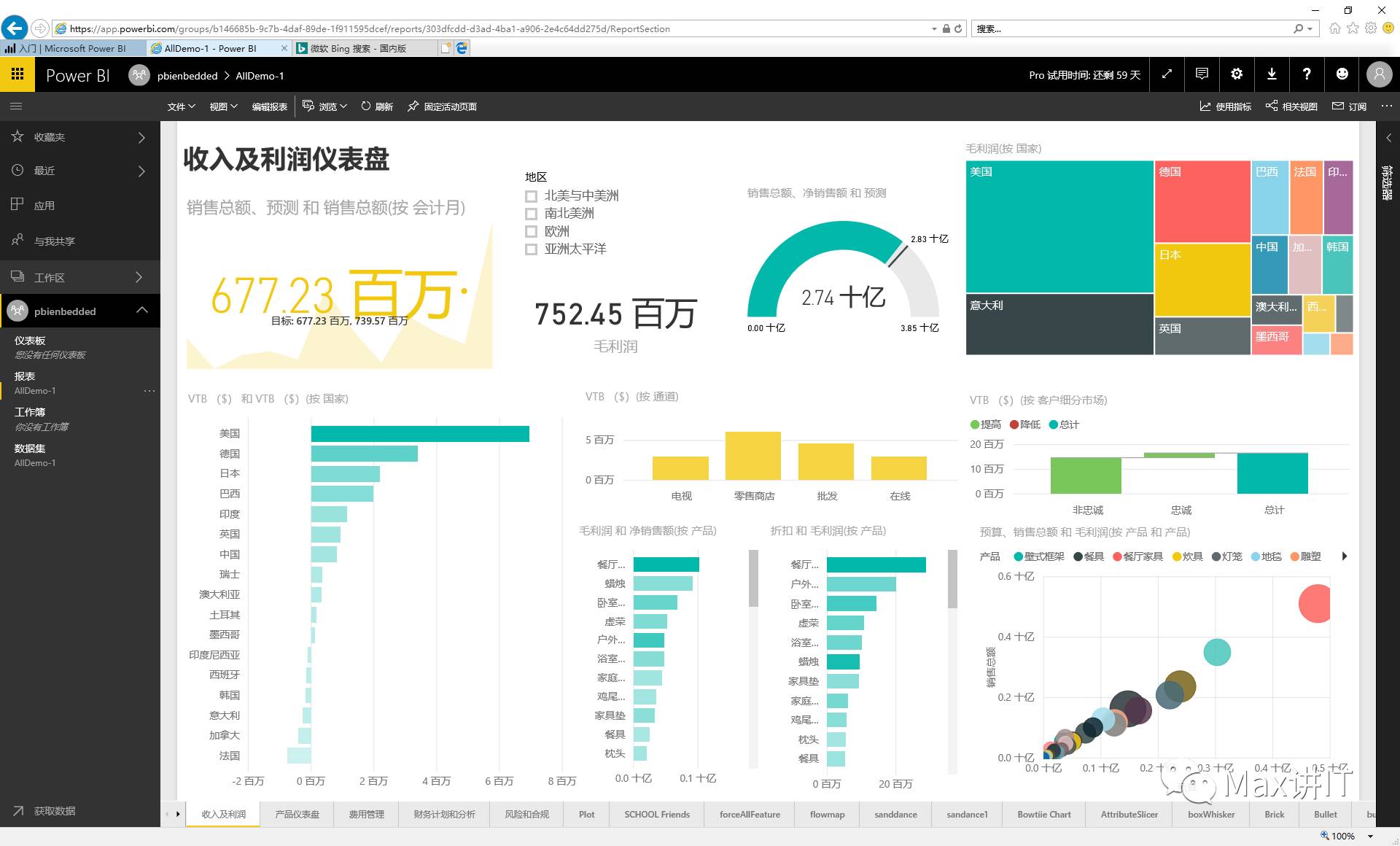1400x846 pixels.
Task: Open the Power BI app launcher grid
Action: click(x=17, y=74)
